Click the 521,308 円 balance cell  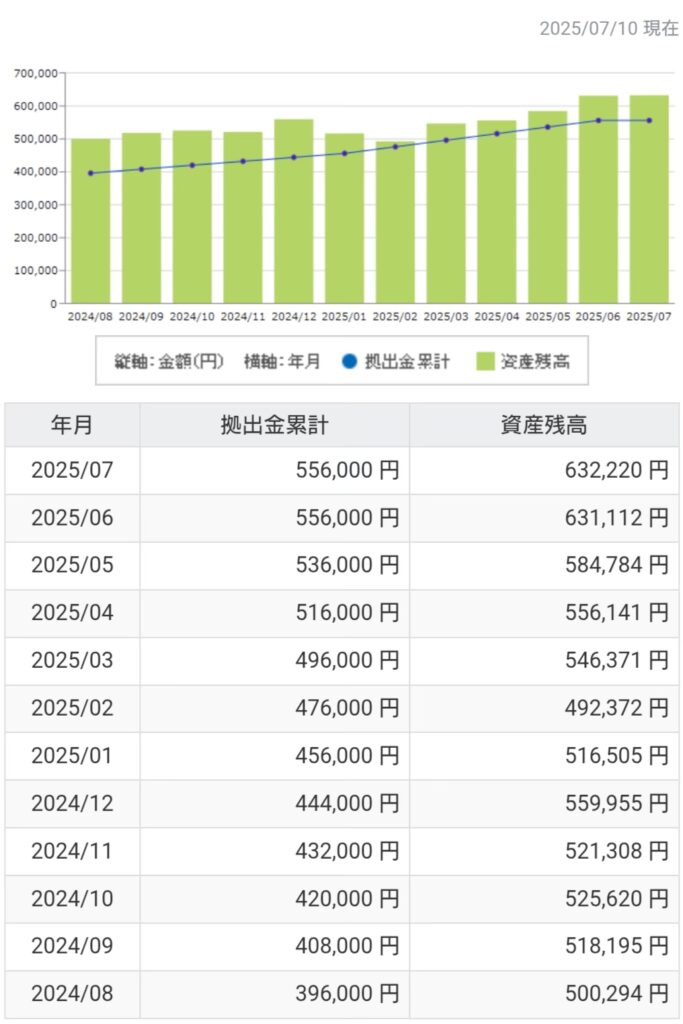[x=544, y=851]
